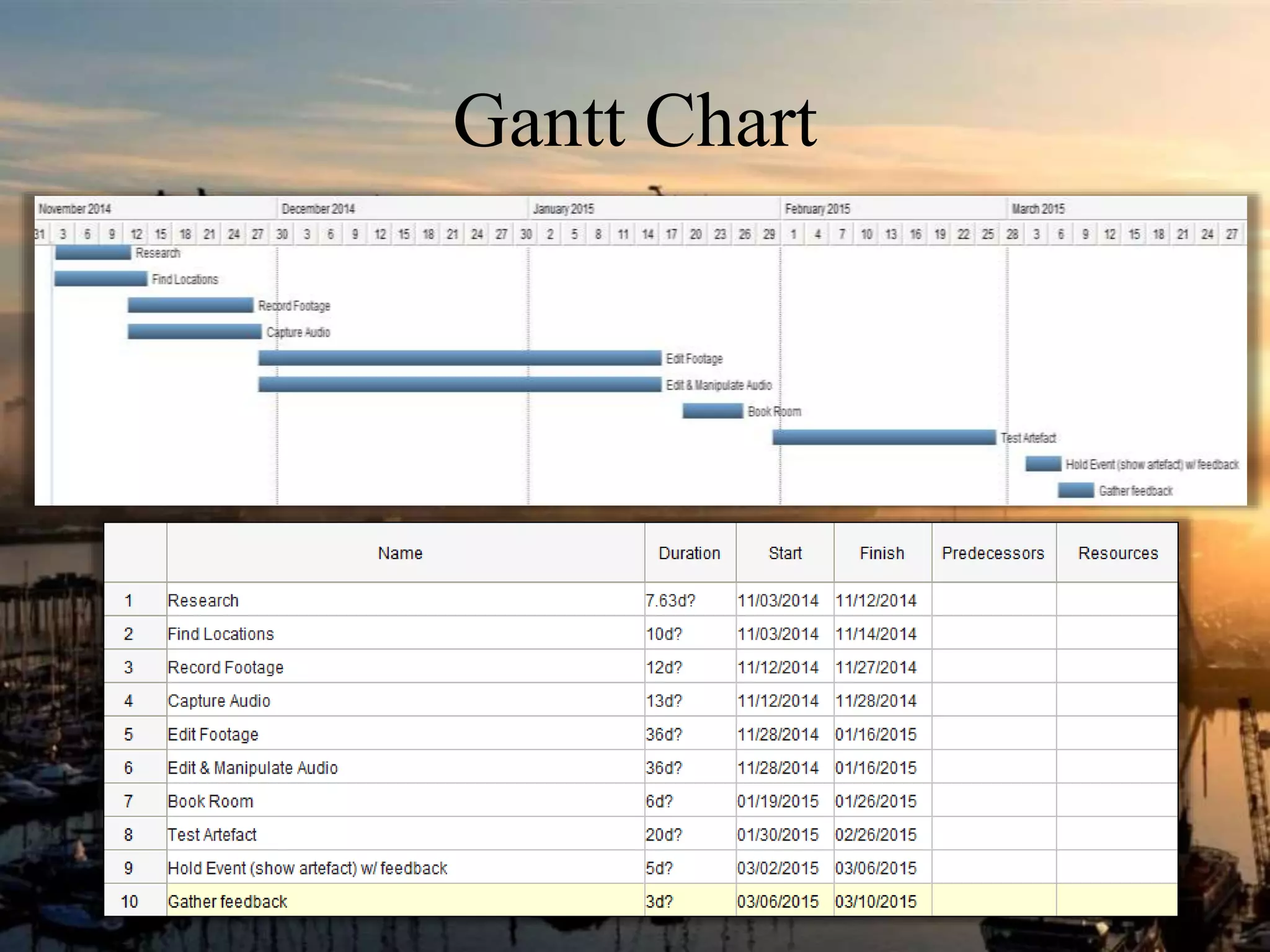Click the Research task bar in the chart

(93, 253)
